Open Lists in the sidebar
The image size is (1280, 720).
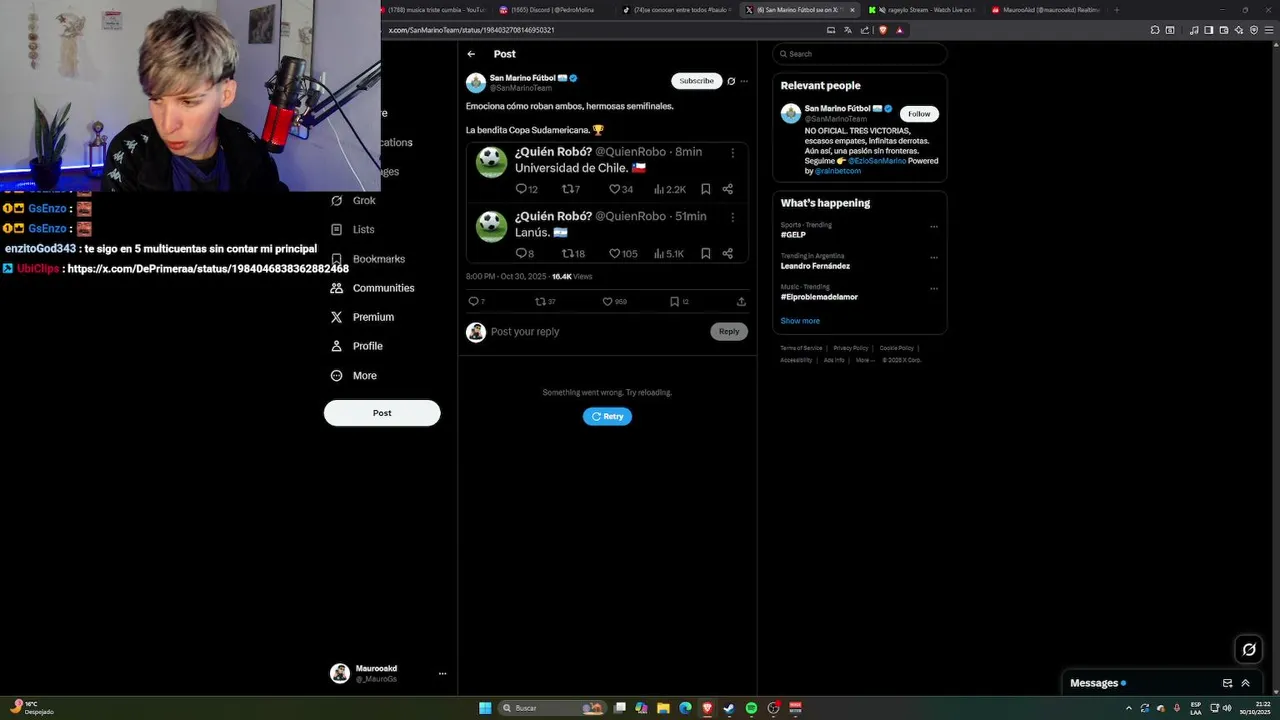pyautogui.click(x=353, y=229)
